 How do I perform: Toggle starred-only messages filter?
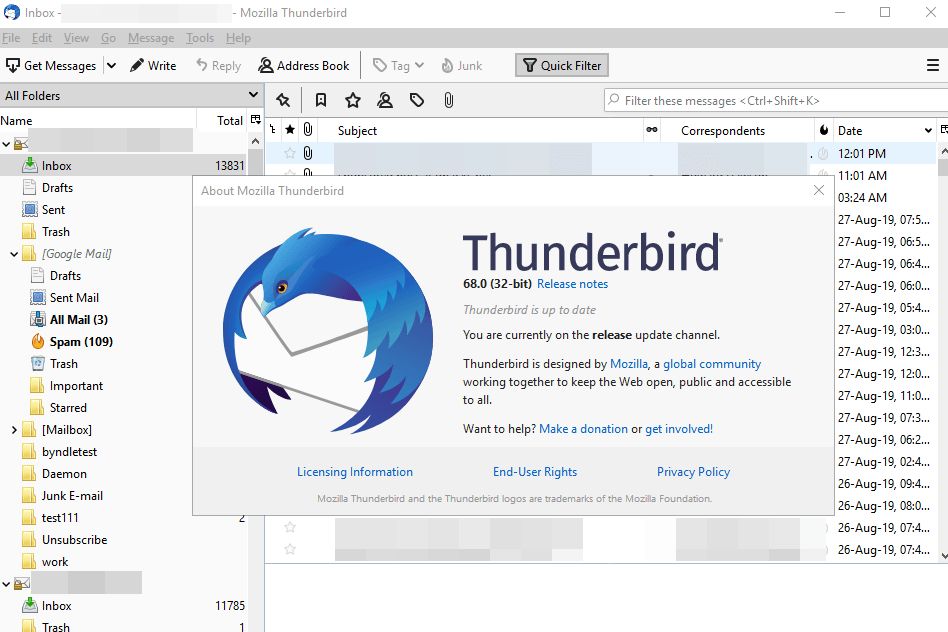coord(353,100)
